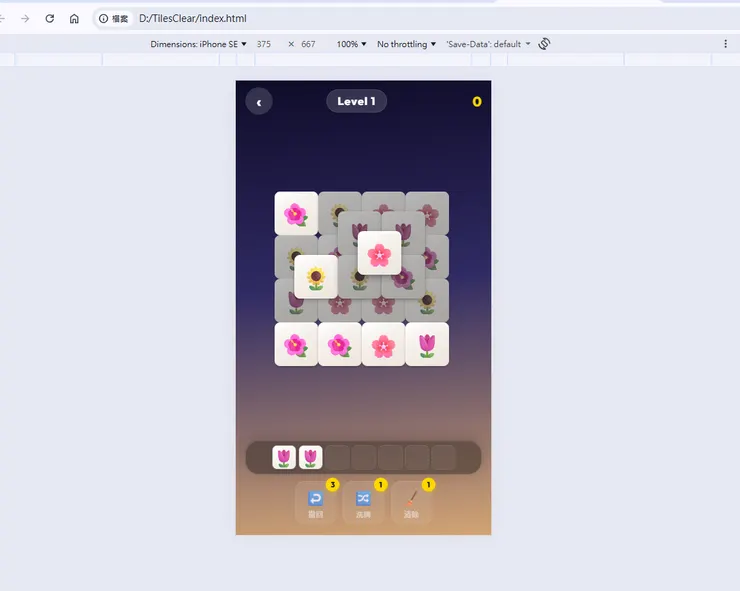
Task: Click the browser forward arrow
Action: (25, 18)
